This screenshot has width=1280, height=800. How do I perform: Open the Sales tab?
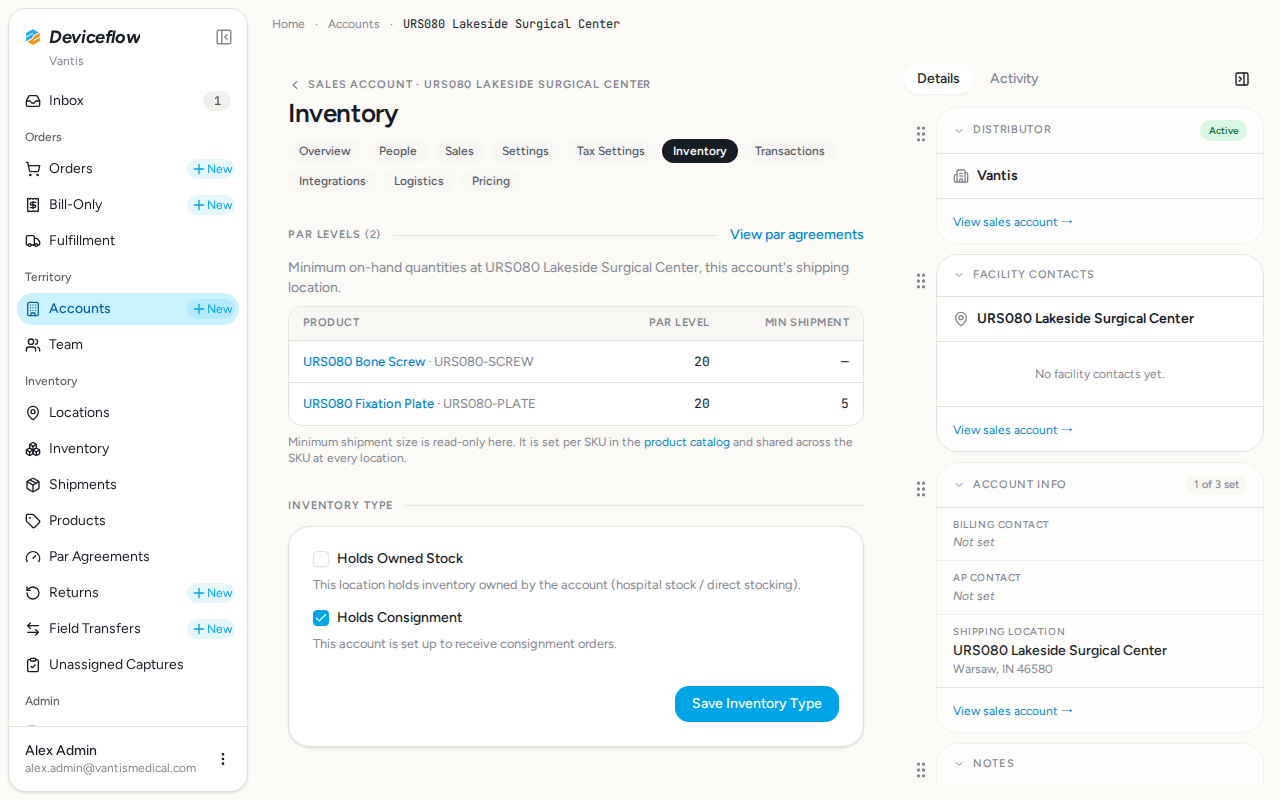[459, 151]
